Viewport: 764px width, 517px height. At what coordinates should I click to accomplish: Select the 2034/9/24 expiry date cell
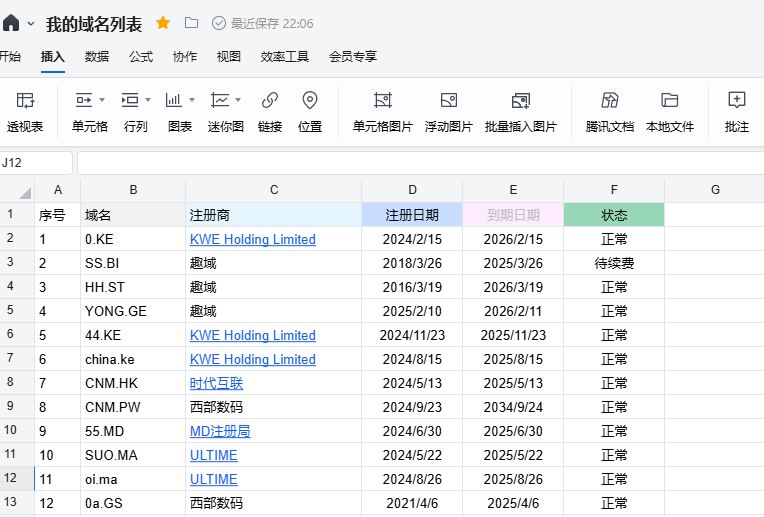click(x=513, y=407)
